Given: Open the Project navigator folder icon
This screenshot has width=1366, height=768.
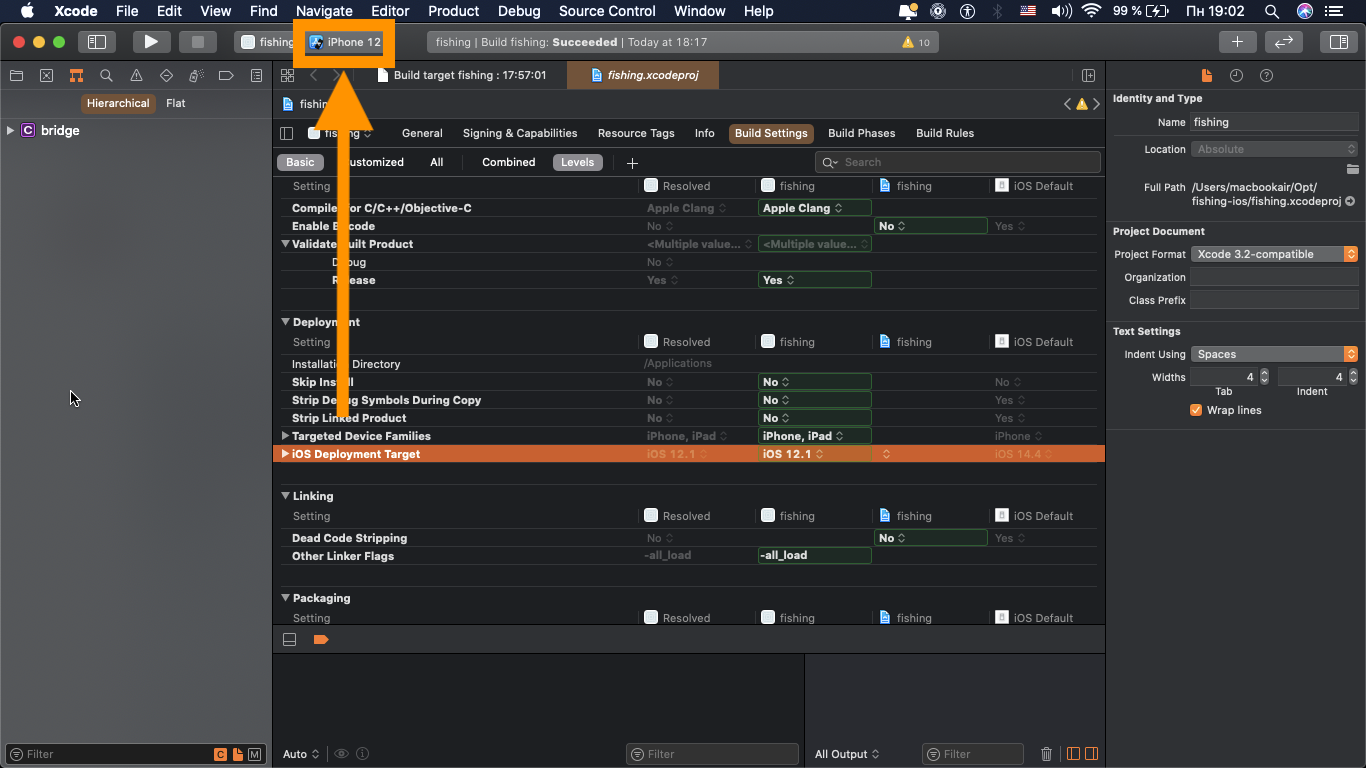Looking at the screenshot, I should coord(15,75).
